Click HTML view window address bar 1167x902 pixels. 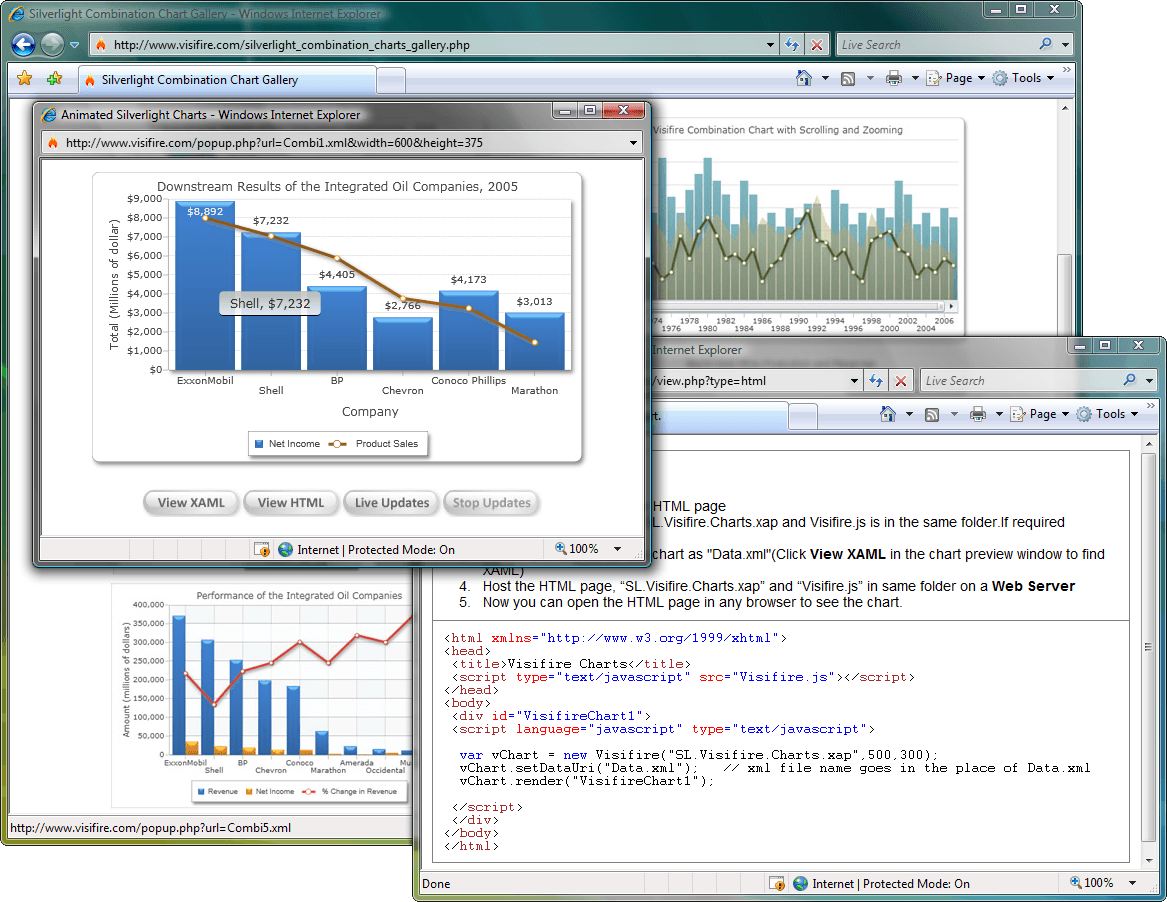[749, 380]
